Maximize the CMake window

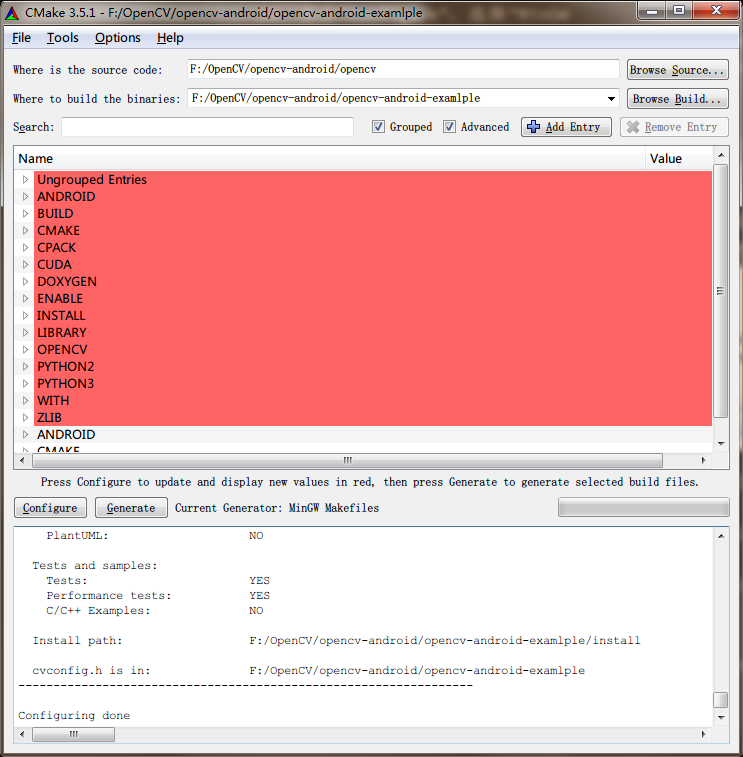click(x=679, y=10)
